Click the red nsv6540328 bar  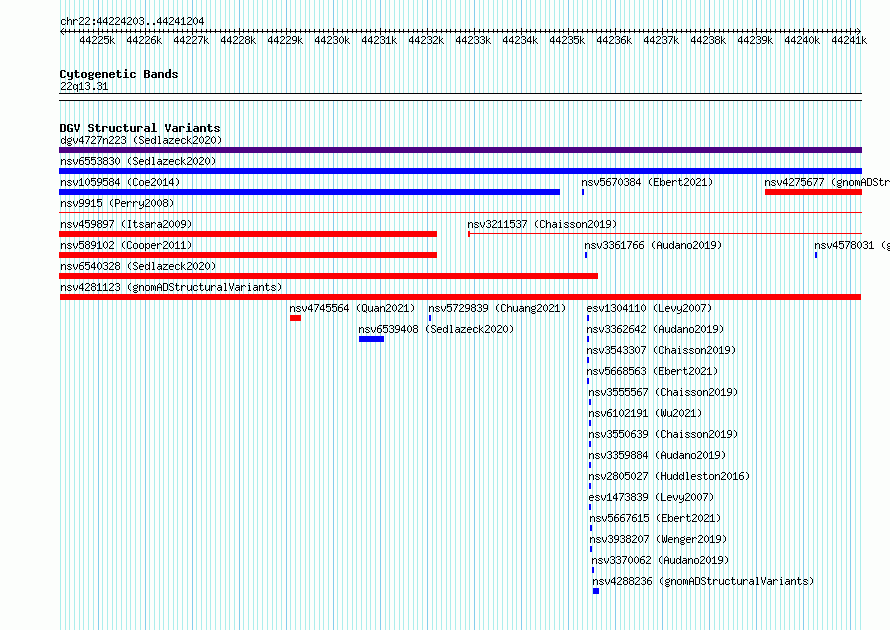pos(329,276)
